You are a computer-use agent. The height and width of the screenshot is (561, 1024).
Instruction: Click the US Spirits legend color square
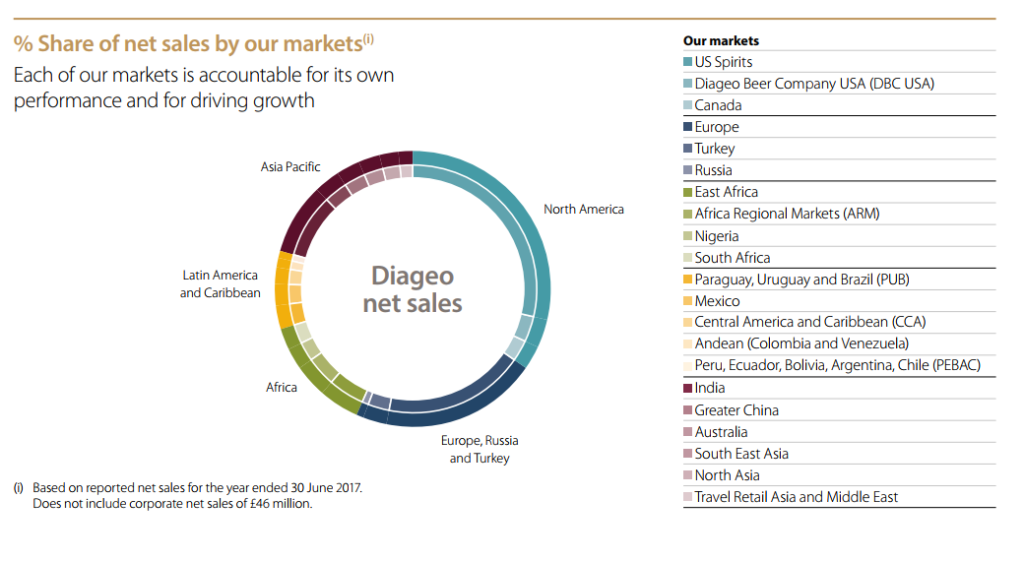tap(688, 62)
